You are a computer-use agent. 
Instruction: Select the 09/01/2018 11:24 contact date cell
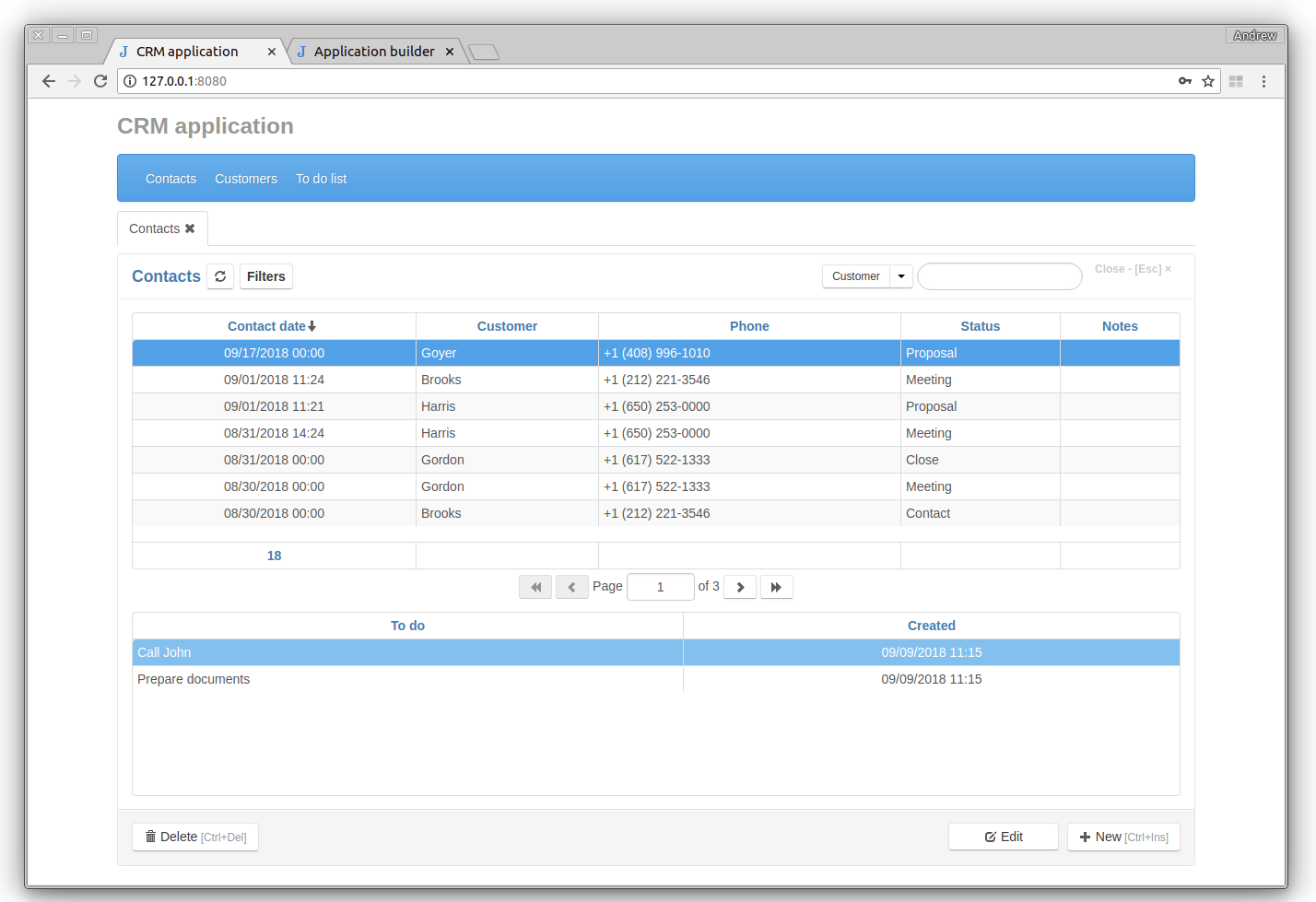click(274, 380)
